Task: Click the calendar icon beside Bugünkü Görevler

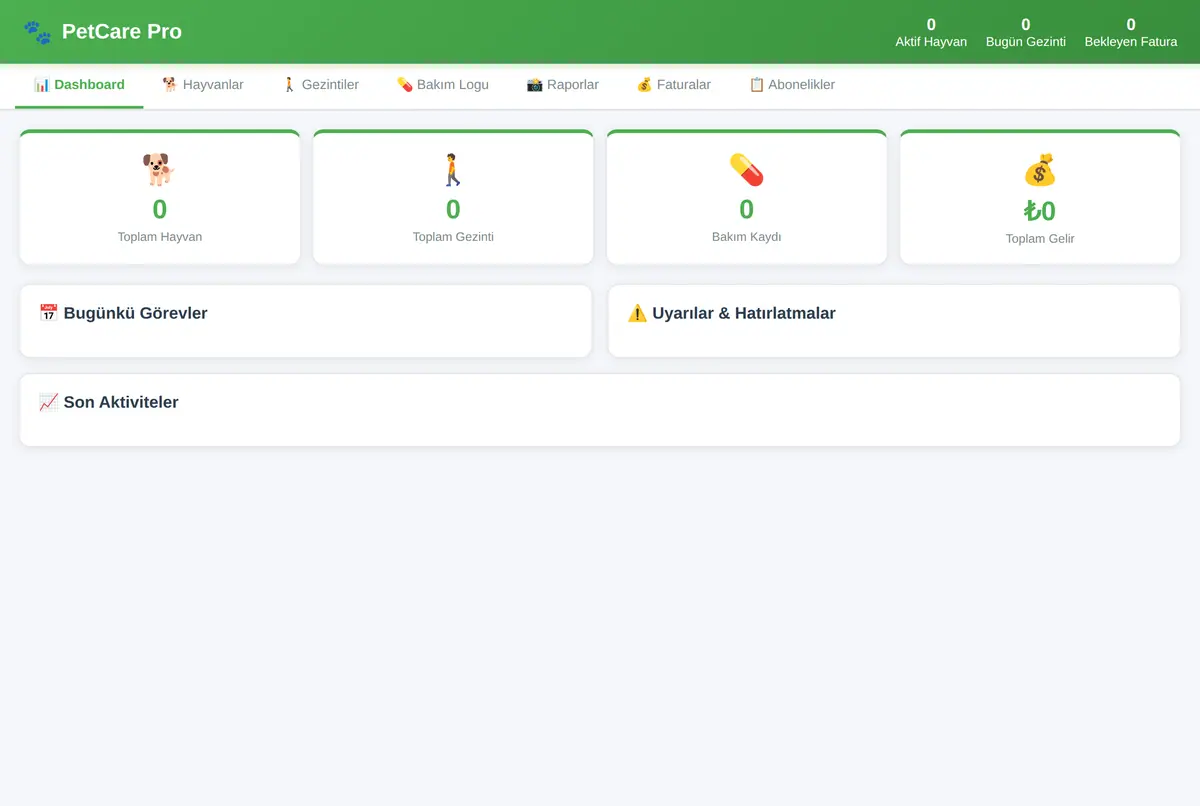Action: [49, 313]
